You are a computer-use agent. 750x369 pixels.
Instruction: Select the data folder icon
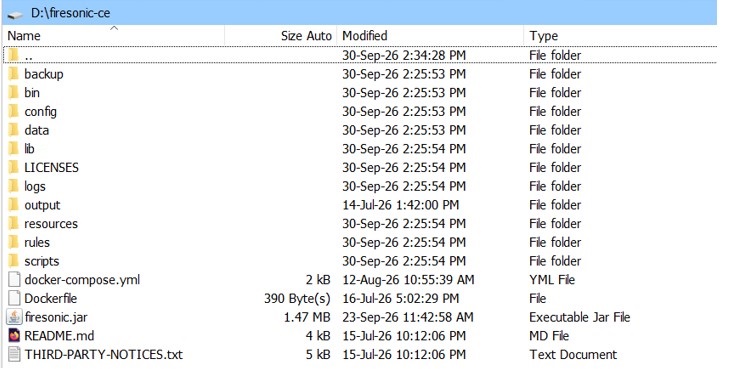tap(14, 130)
